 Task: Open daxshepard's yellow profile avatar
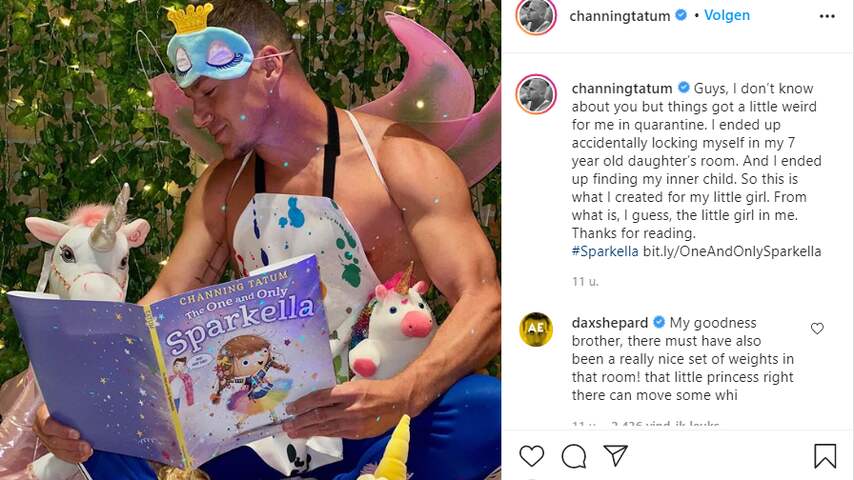click(536, 329)
